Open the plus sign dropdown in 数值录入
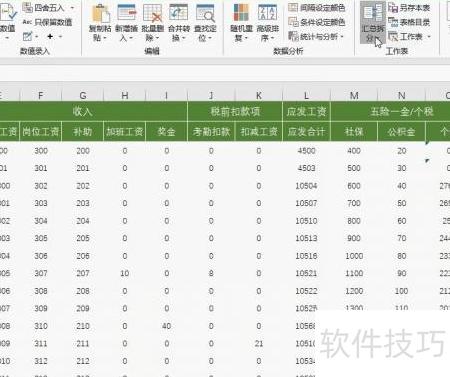Viewport: 450px width, 377px height. [x=60, y=36]
